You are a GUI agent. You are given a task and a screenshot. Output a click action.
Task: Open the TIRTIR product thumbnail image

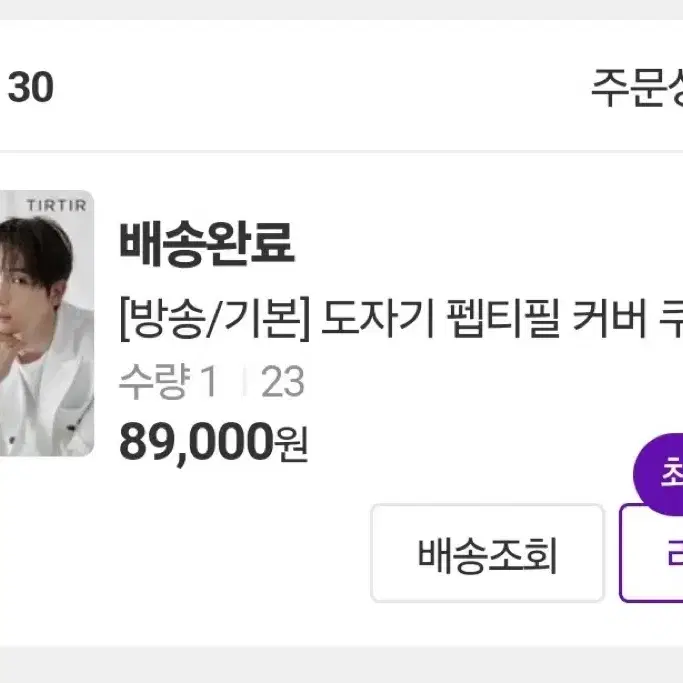coord(47,323)
